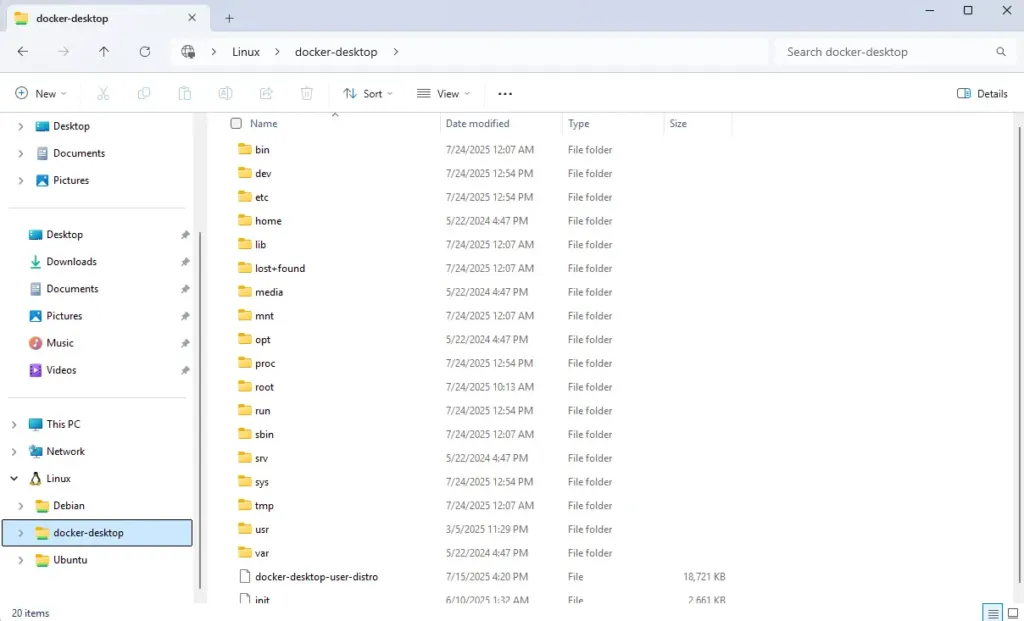The height and width of the screenshot is (621, 1024).
Task: Select the bin folder icon
Action: click(x=245, y=149)
